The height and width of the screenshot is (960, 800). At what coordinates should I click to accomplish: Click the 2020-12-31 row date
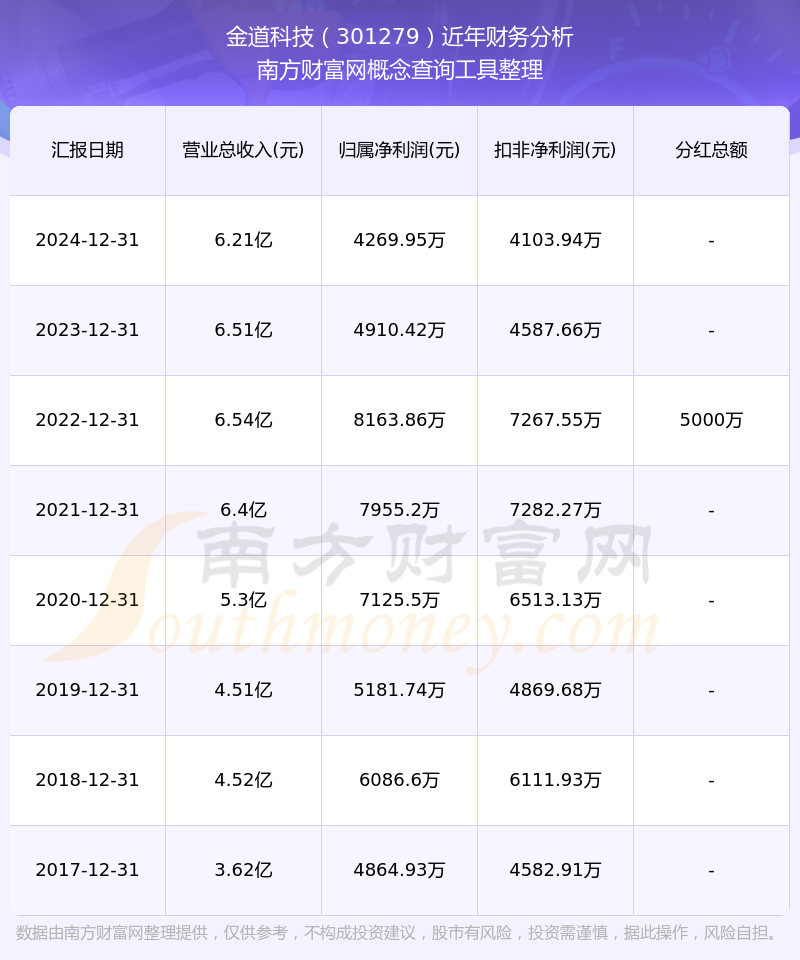[87, 600]
